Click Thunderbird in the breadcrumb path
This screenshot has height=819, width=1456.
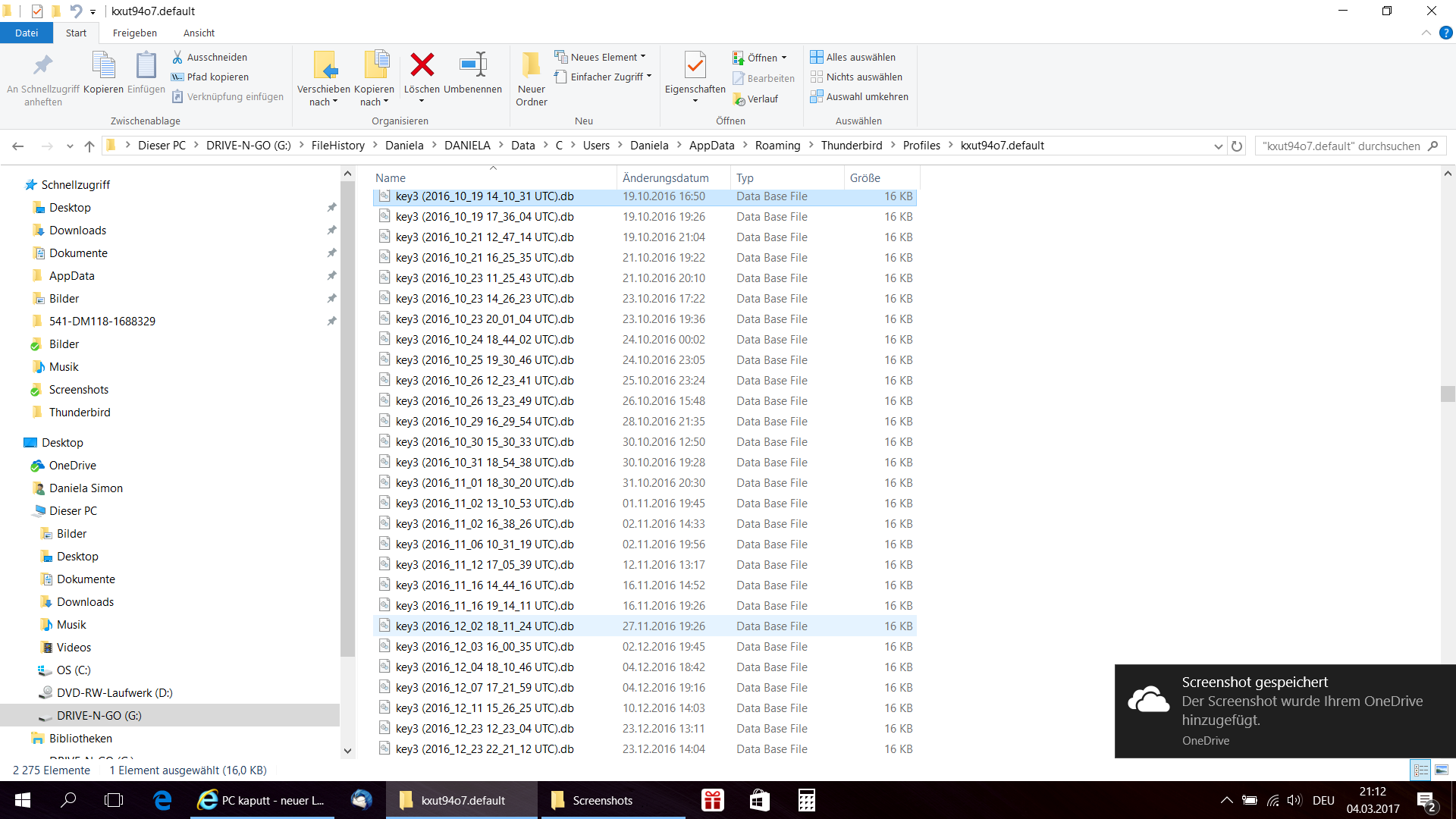point(851,146)
